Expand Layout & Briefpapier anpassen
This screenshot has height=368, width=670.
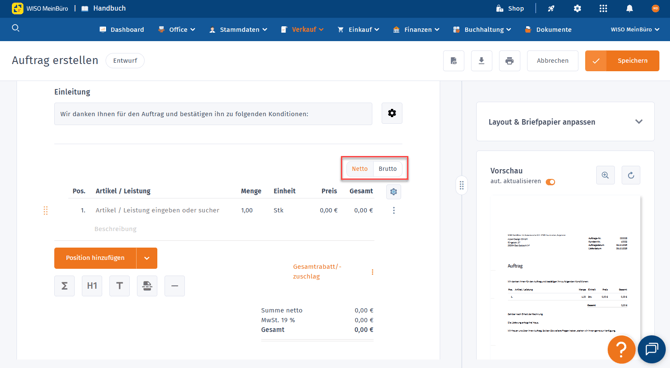pyautogui.click(x=565, y=122)
